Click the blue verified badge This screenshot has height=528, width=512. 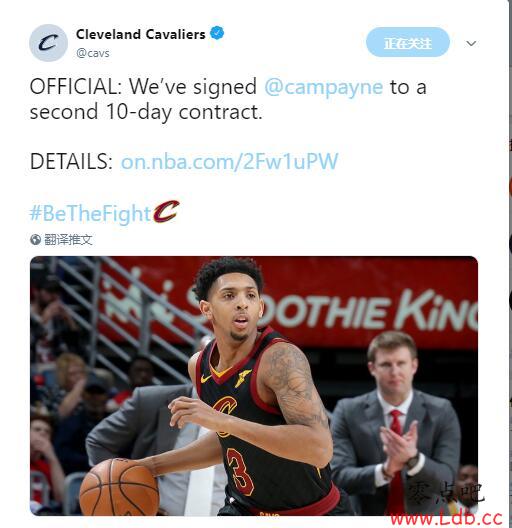217,33
